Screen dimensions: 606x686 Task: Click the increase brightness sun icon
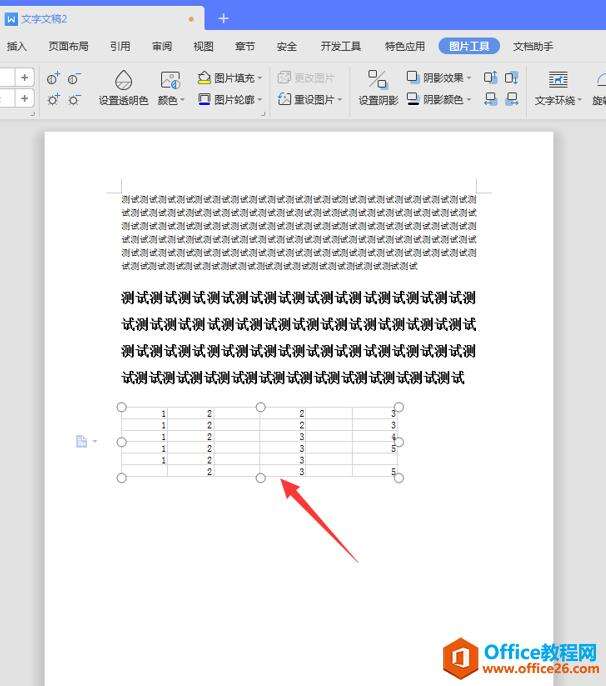pyautogui.click(x=53, y=99)
